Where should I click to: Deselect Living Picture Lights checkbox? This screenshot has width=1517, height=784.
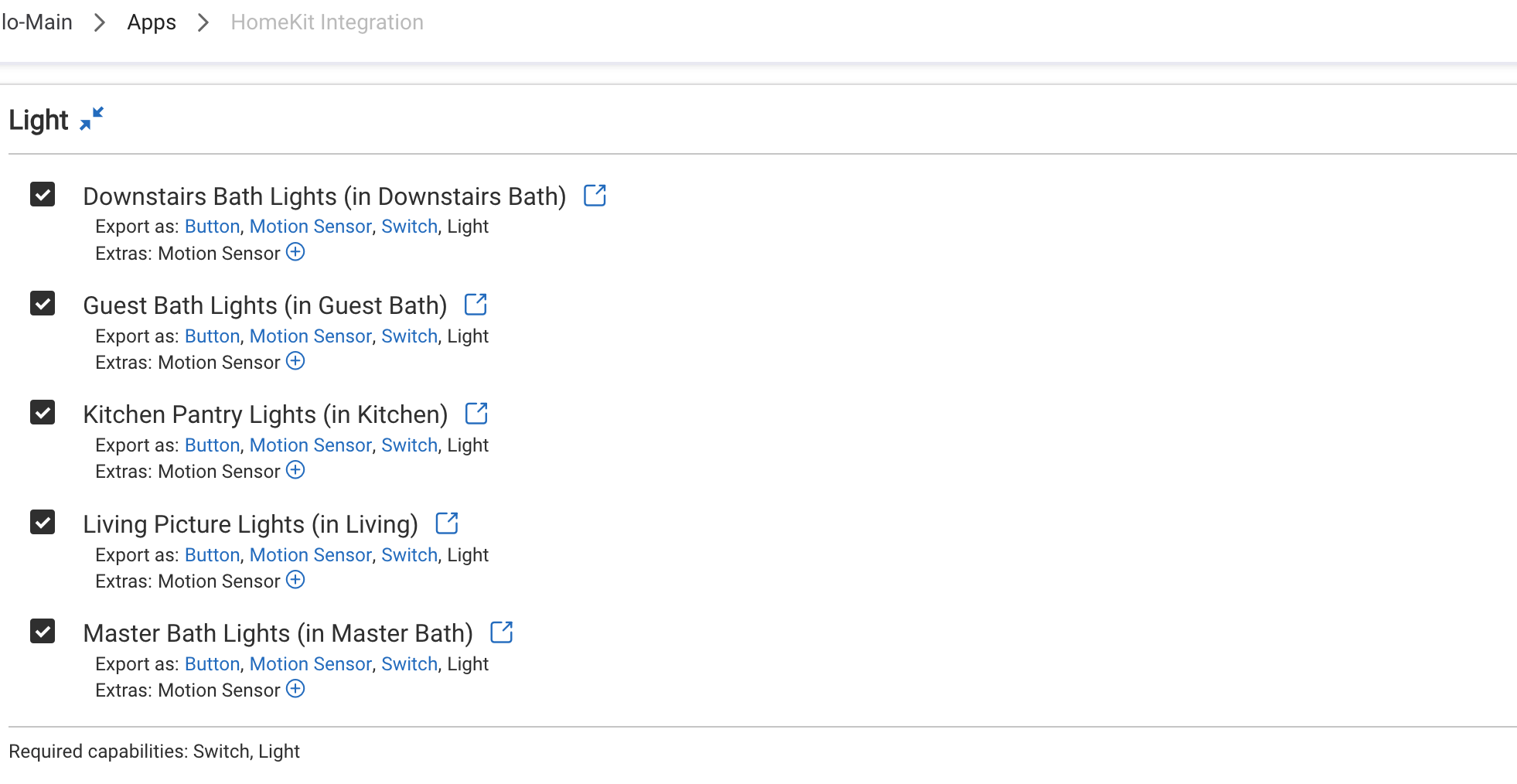pos(43,522)
